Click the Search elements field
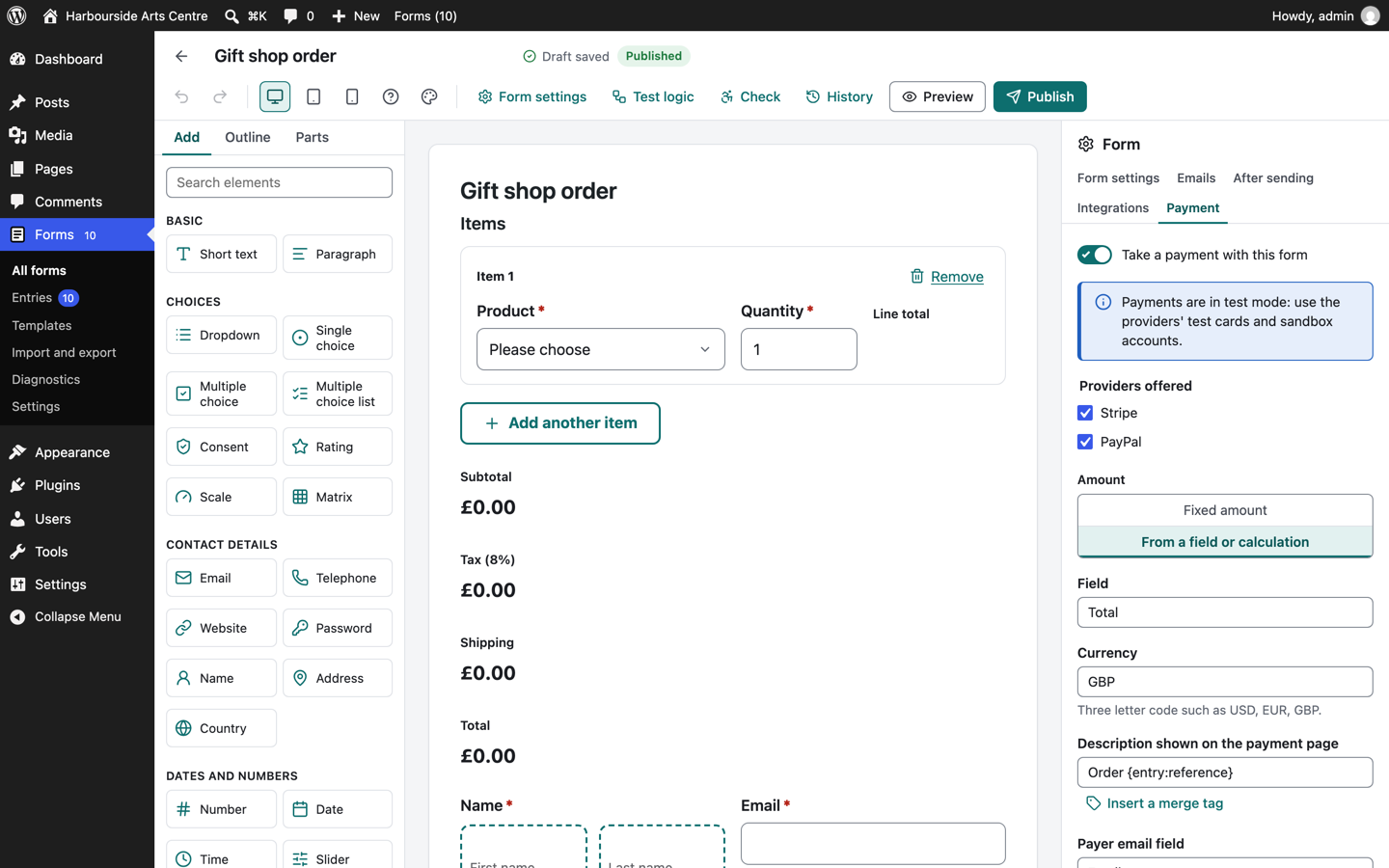Screen dimensions: 1389x868 tap(280, 182)
